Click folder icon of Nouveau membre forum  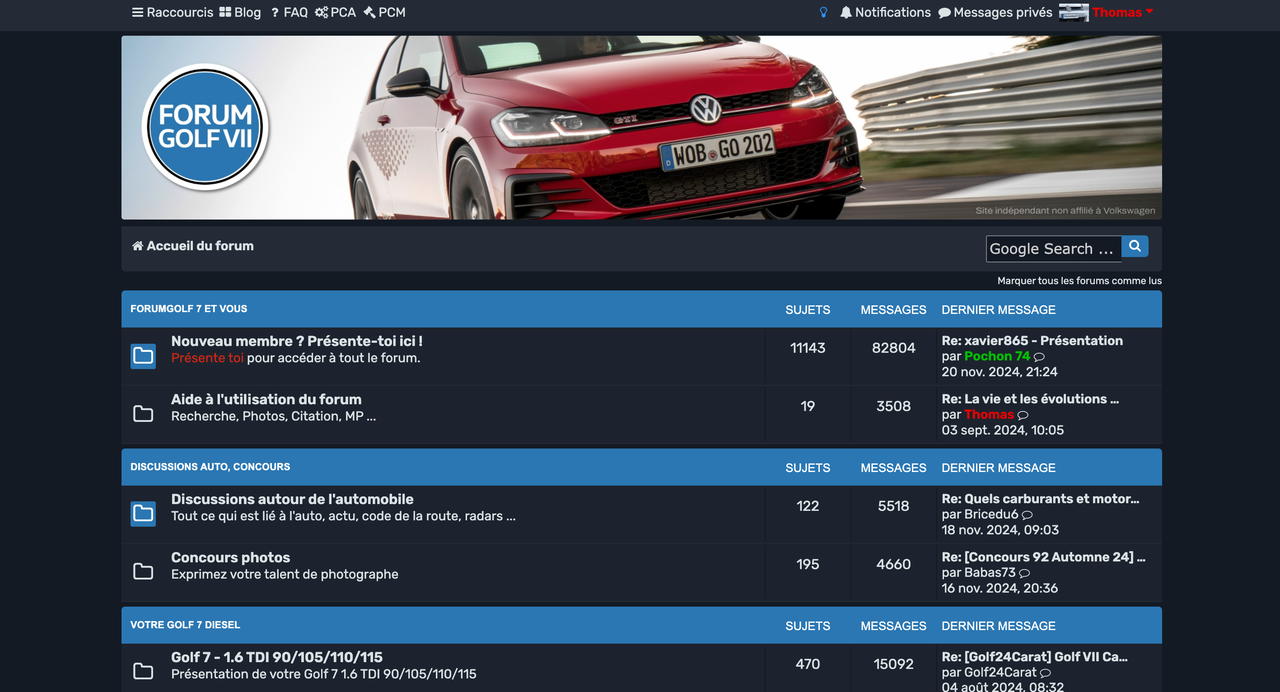click(143, 356)
